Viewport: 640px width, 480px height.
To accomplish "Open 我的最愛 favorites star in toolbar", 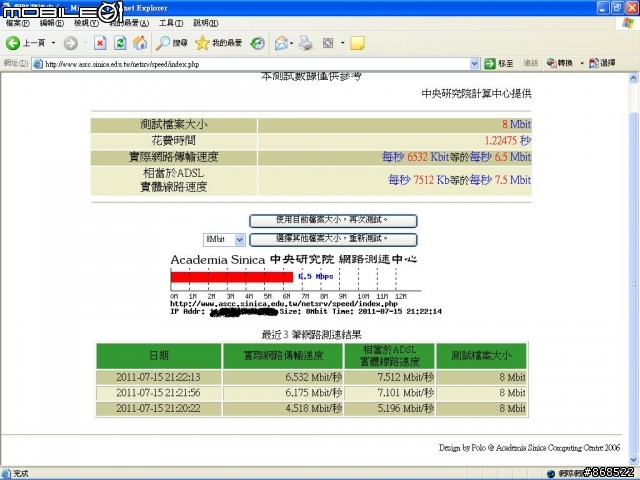I will click(x=218, y=43).
